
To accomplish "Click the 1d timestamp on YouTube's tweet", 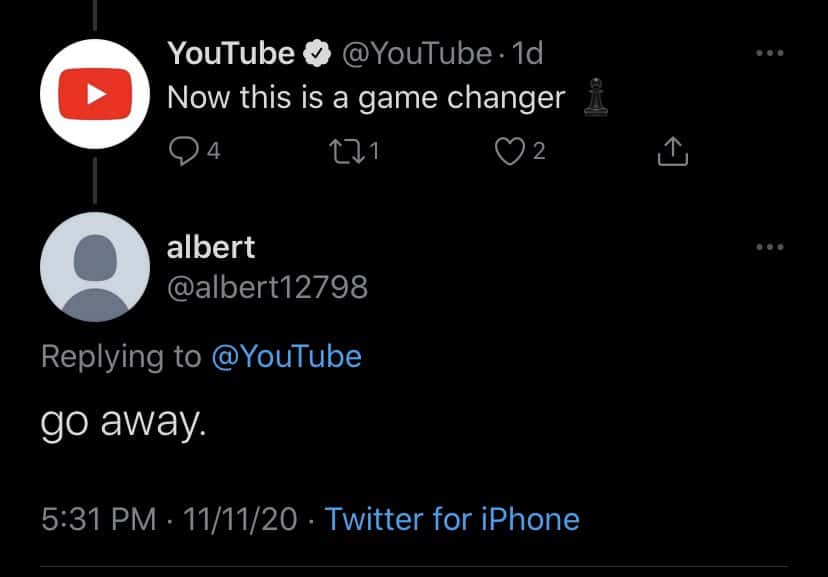I will point(527,54).
